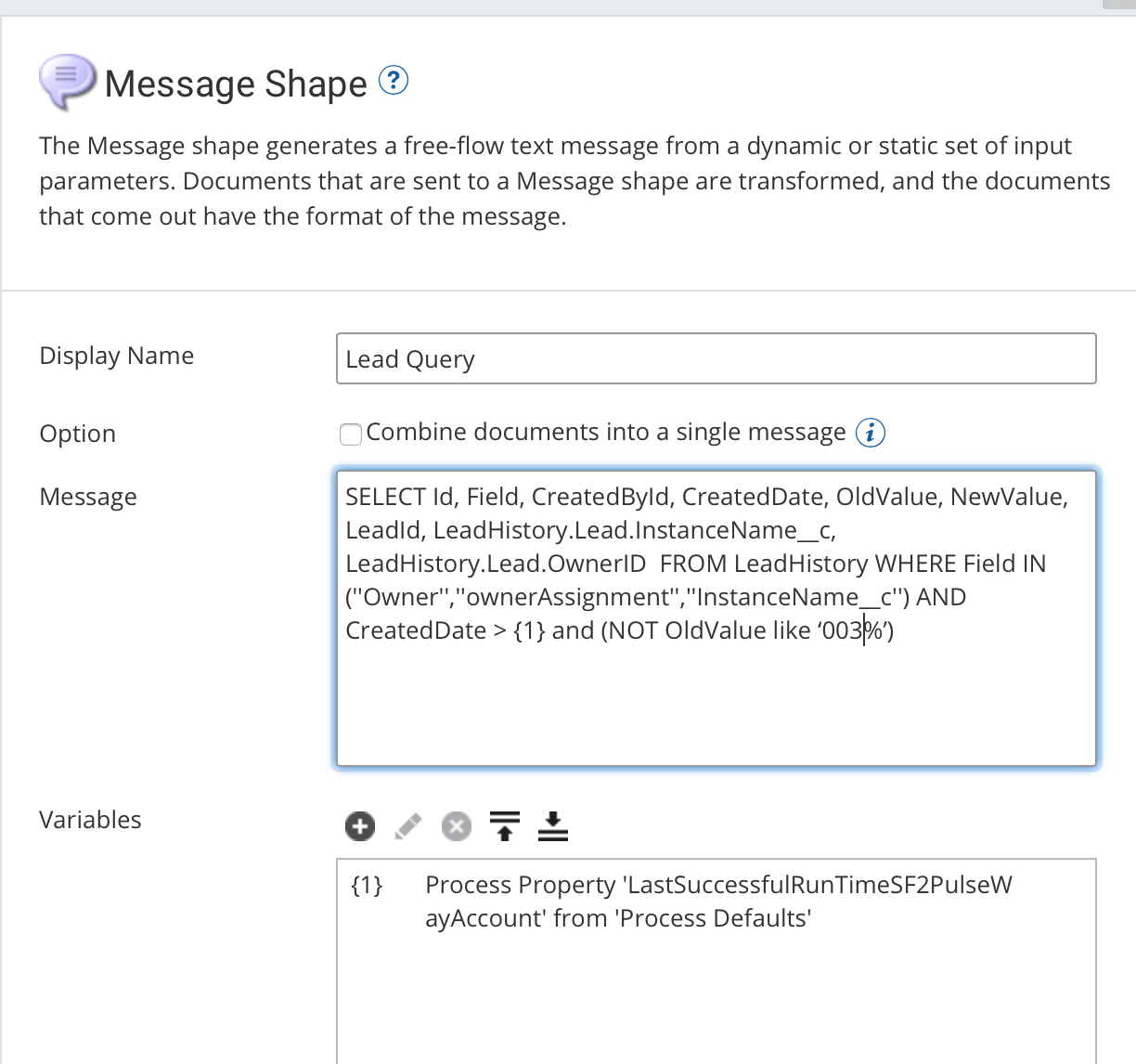Delete variable using the gray X icon
1136x1064 pixels.
tap(456, 825)
